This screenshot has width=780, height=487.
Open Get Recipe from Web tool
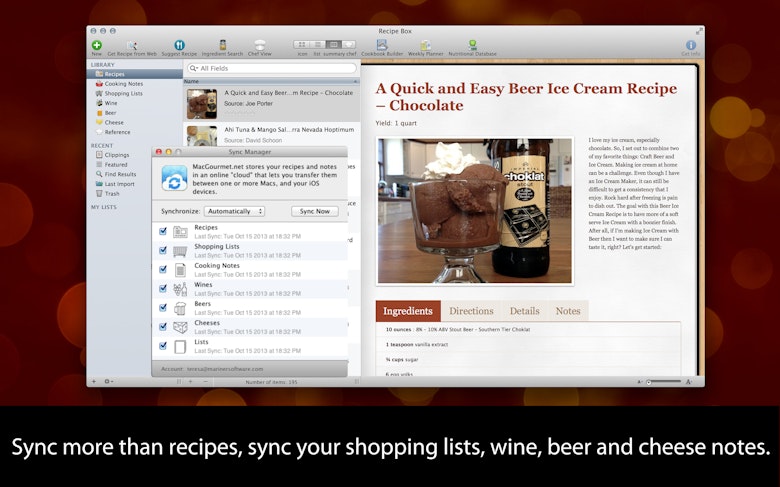132,48
